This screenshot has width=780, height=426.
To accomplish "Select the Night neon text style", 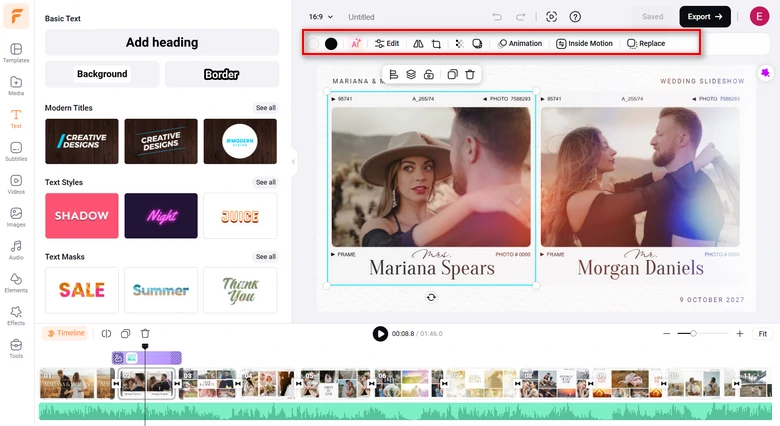I will coord(161,216).
